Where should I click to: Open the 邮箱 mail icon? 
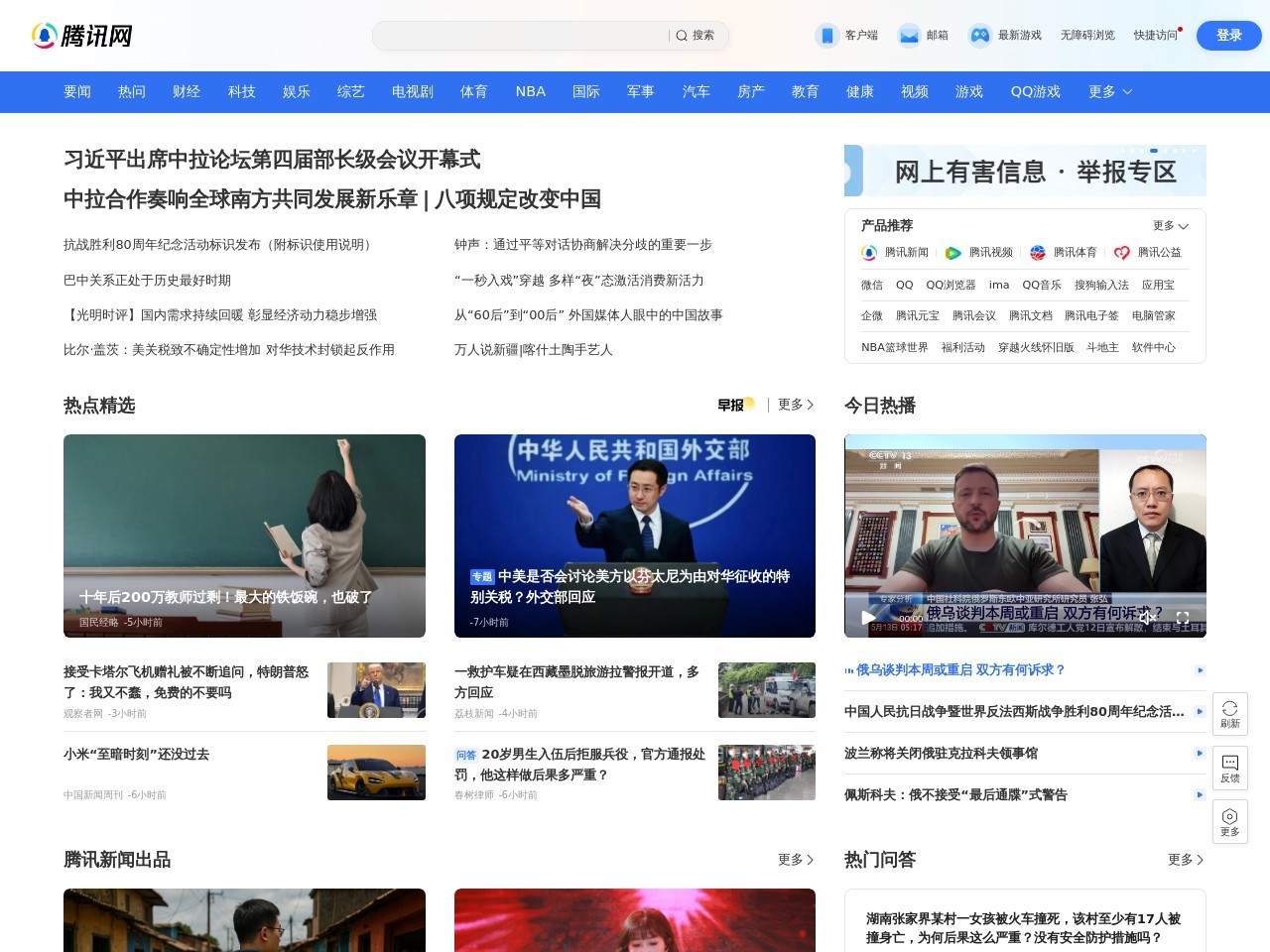[x=909, y=36]
